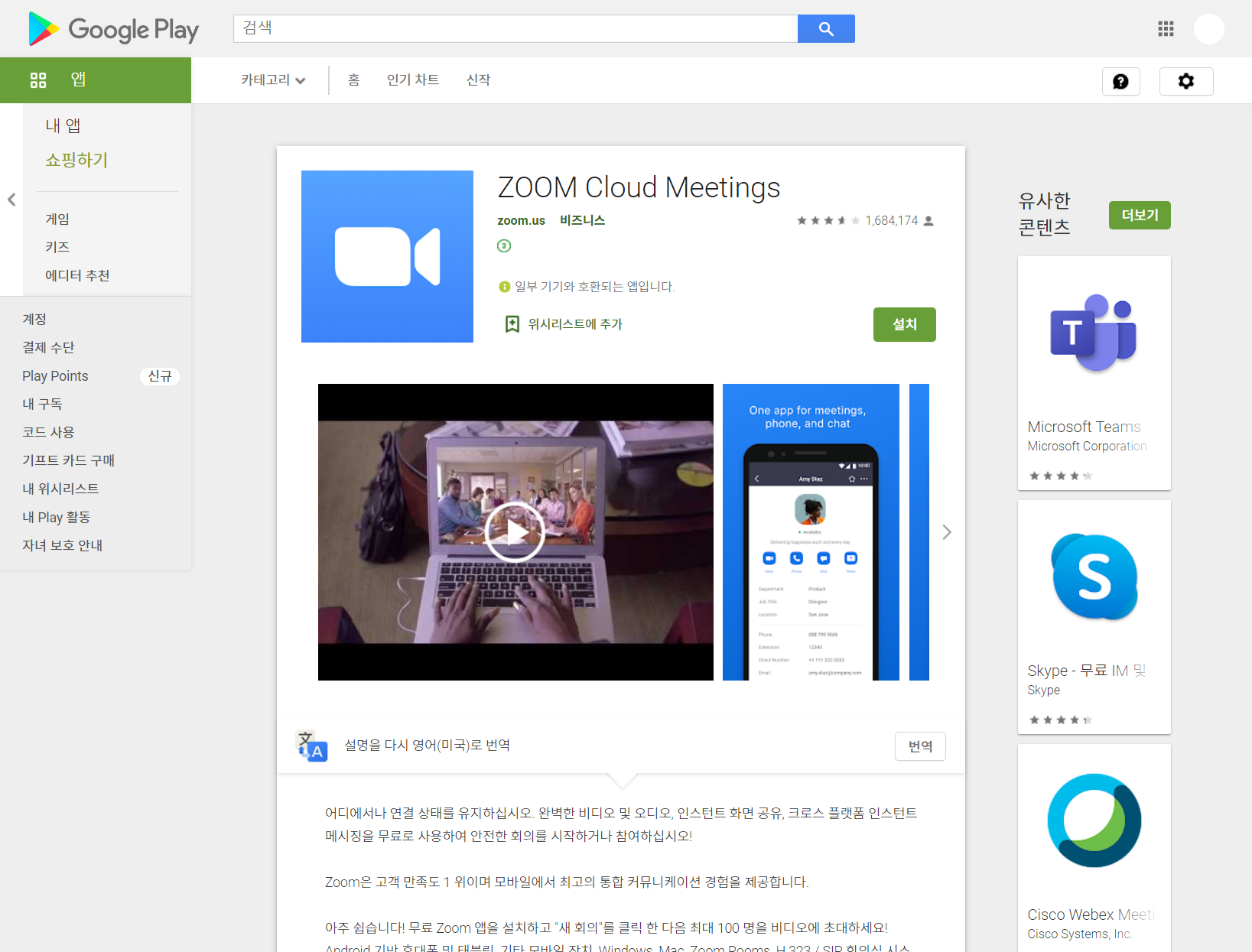Open the zoom.us developer link
Screen dimensions: 1252x952
[x=521, y=220]
